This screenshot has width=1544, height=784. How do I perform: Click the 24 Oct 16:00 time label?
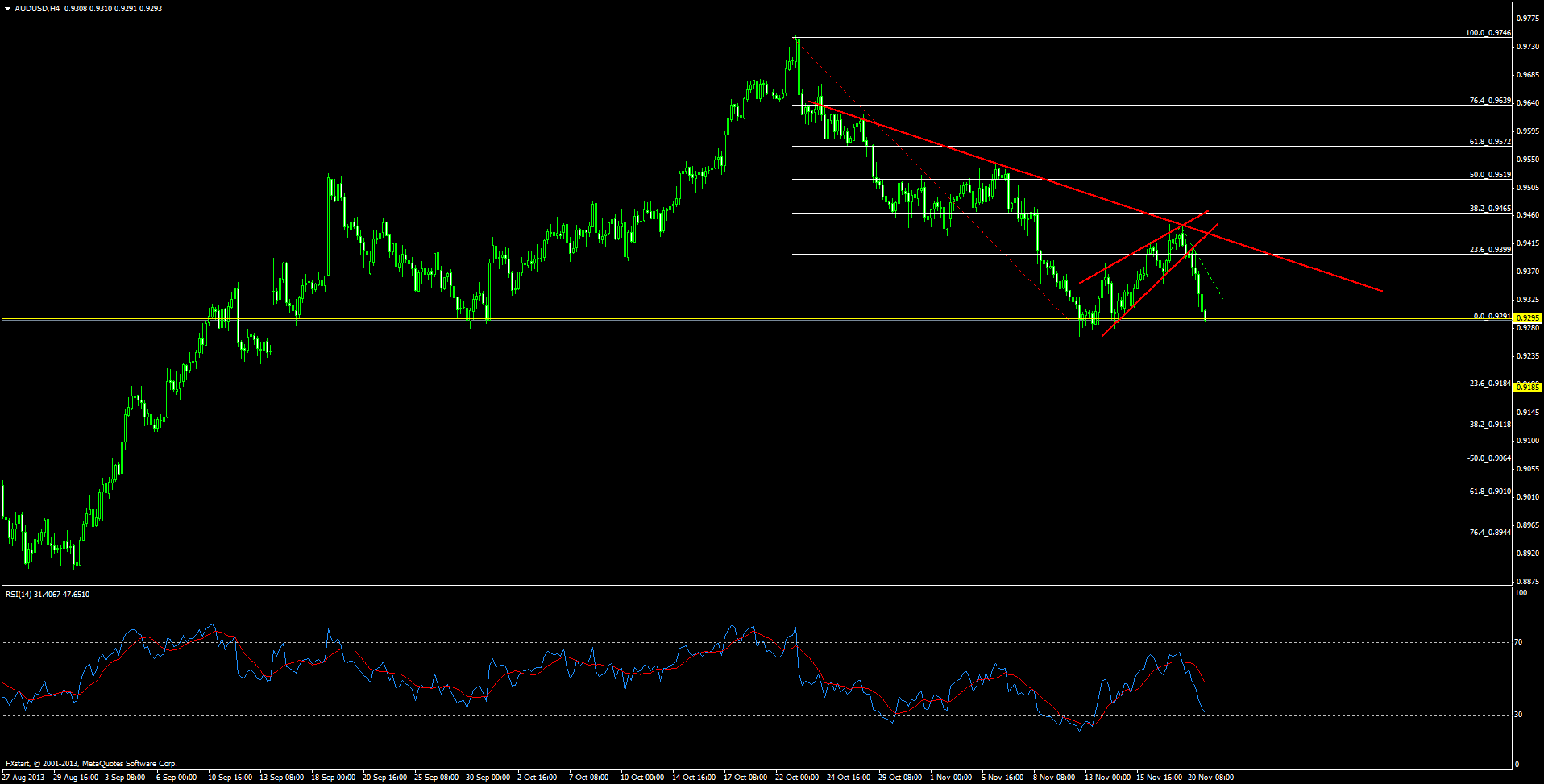(849, 778)
